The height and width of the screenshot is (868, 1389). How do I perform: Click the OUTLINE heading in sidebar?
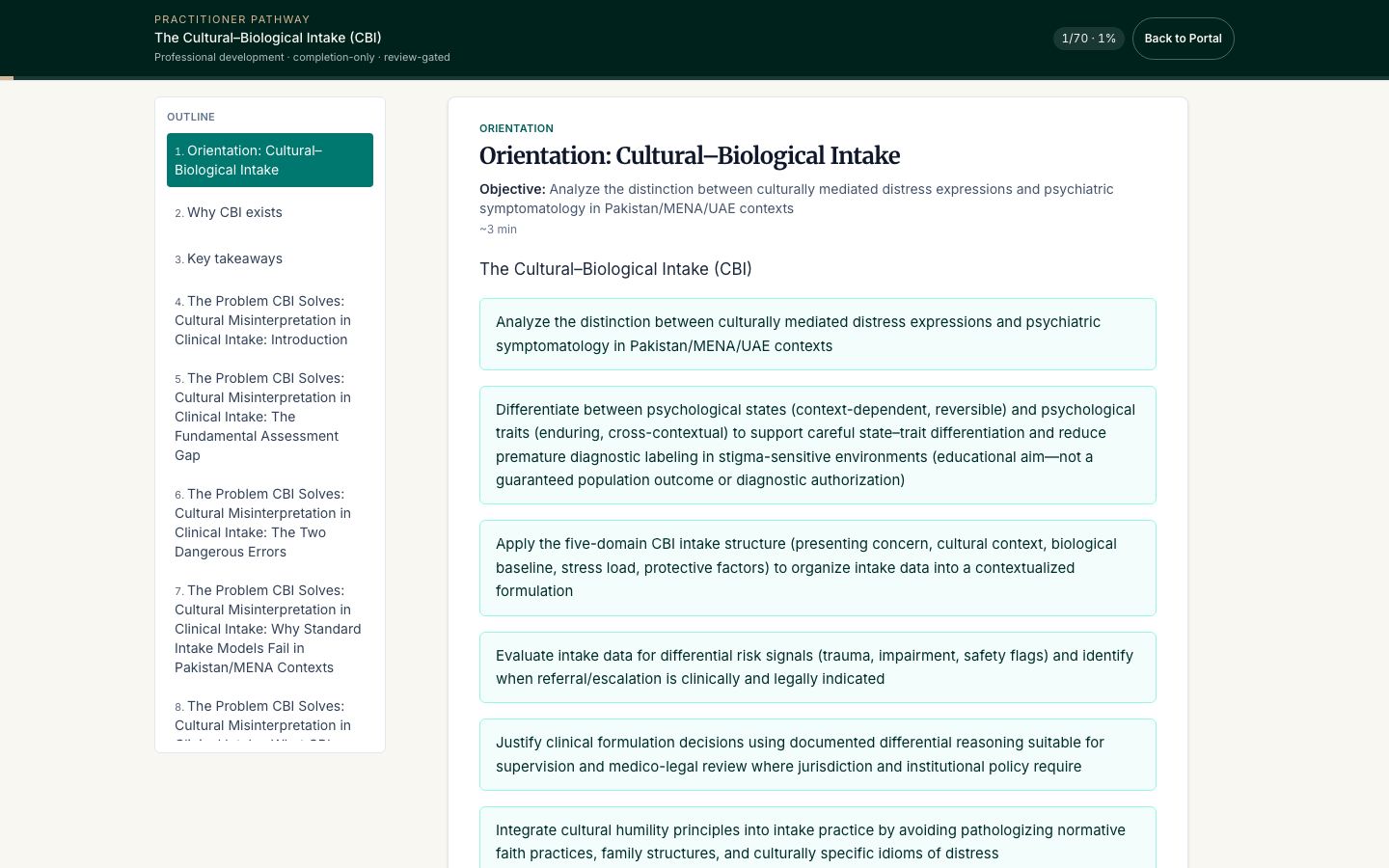tap(191, 117)
